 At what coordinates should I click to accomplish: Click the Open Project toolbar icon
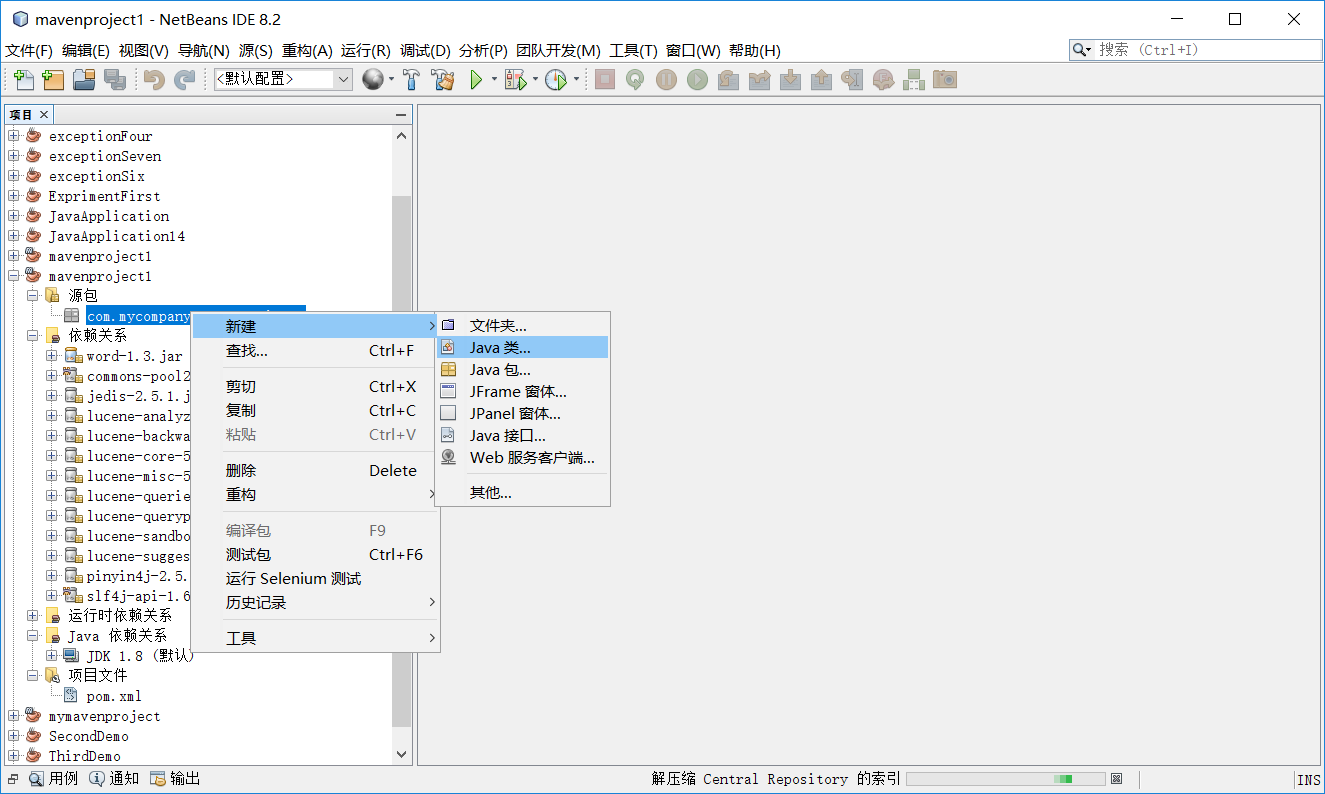[x=84, y=80]
